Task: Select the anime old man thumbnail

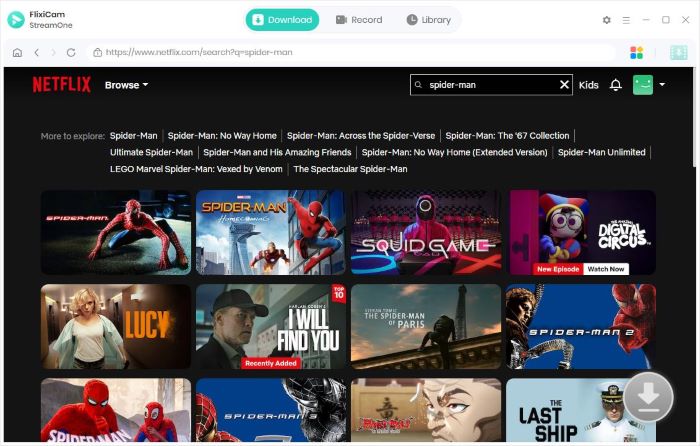Action: pyautogui.click(x=426, y=410)
